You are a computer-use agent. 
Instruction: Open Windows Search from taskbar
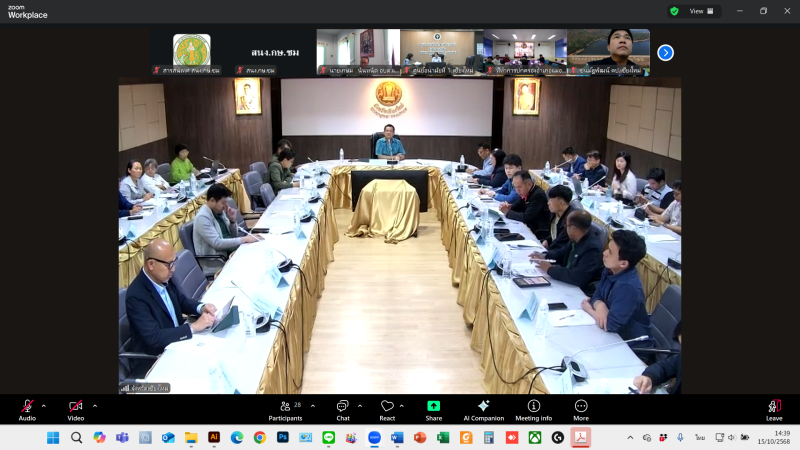click(76, 438)
